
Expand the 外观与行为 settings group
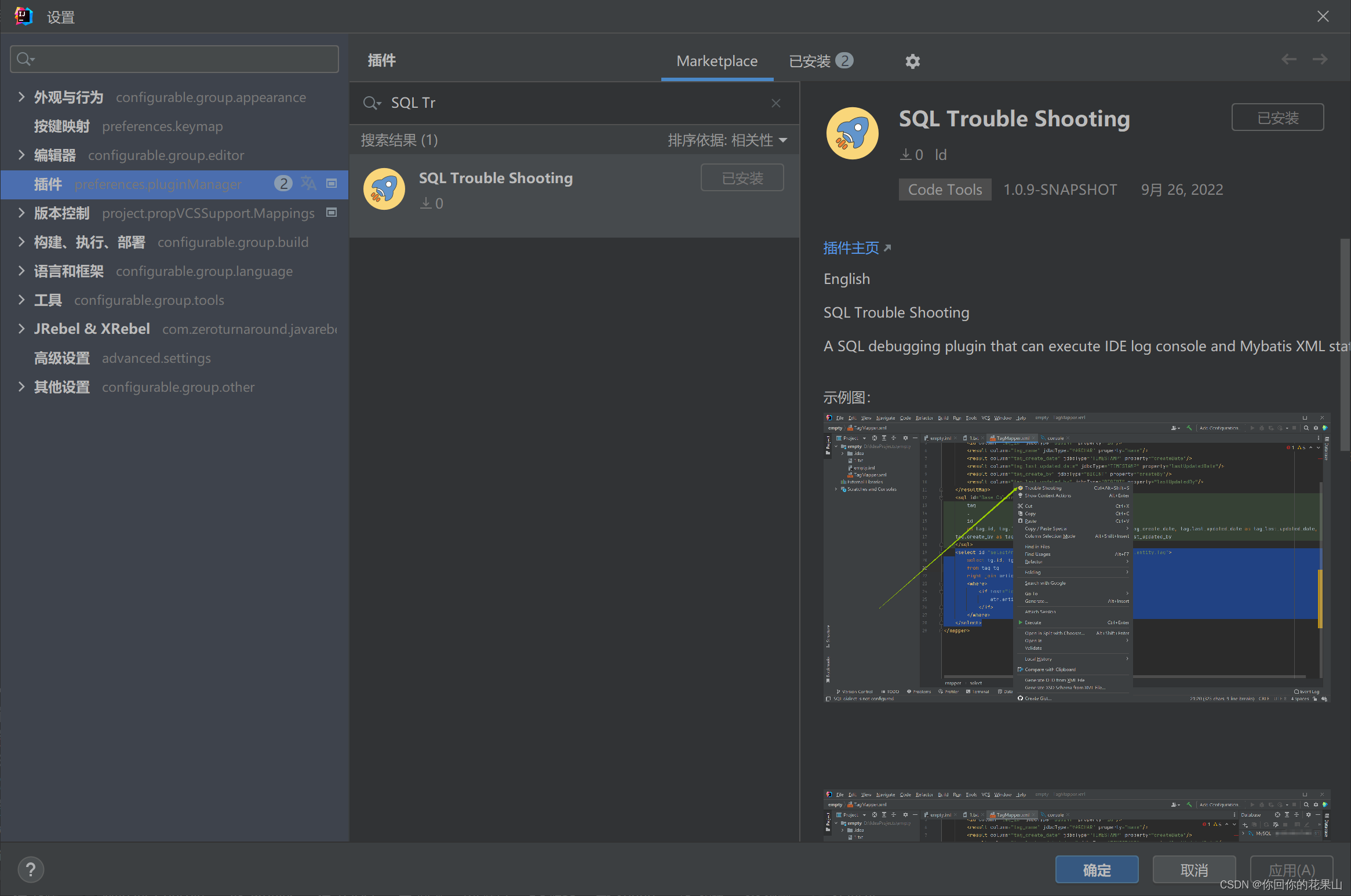pos(21,97)
